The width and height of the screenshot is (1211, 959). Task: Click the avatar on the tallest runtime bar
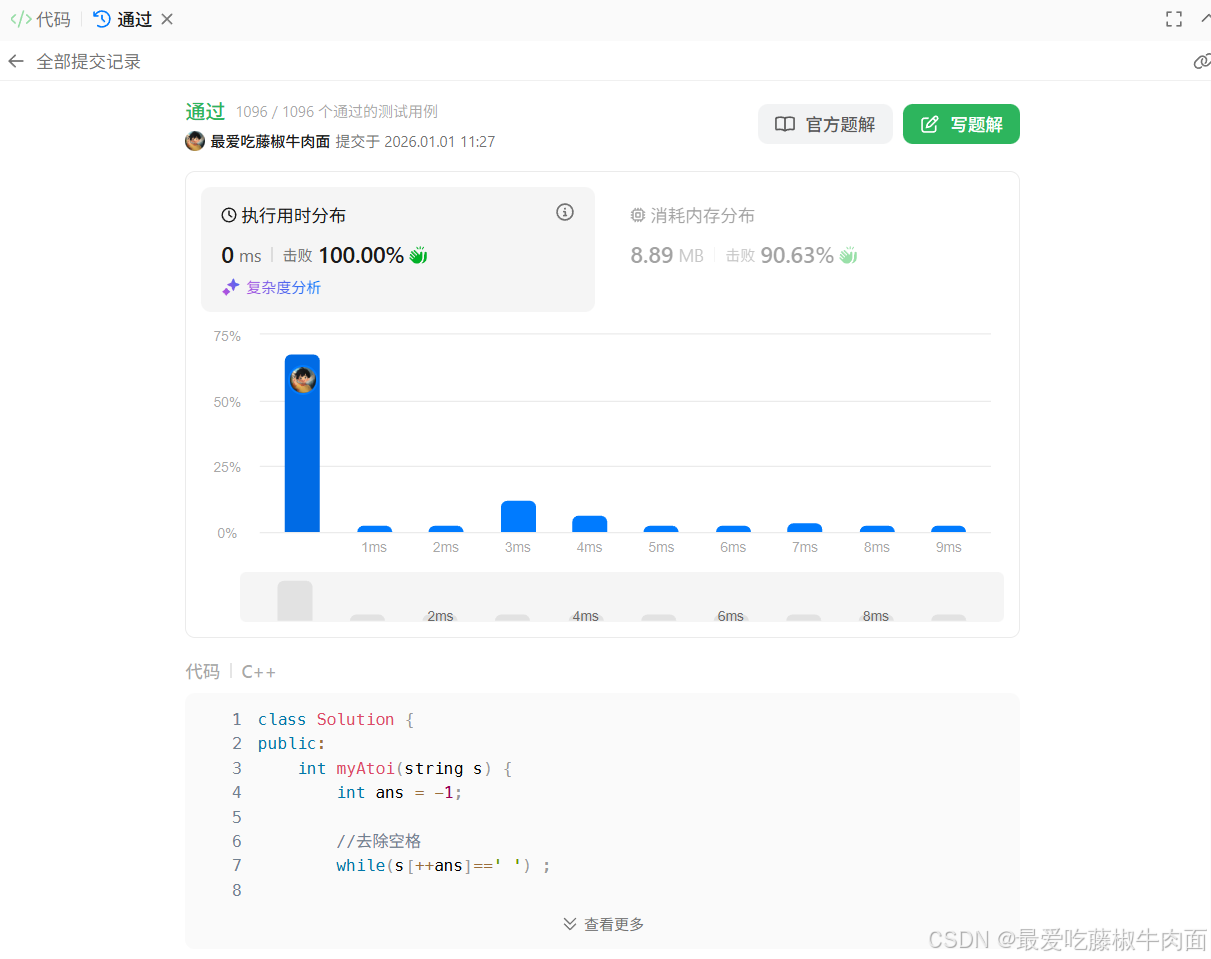tap(303, 379)
